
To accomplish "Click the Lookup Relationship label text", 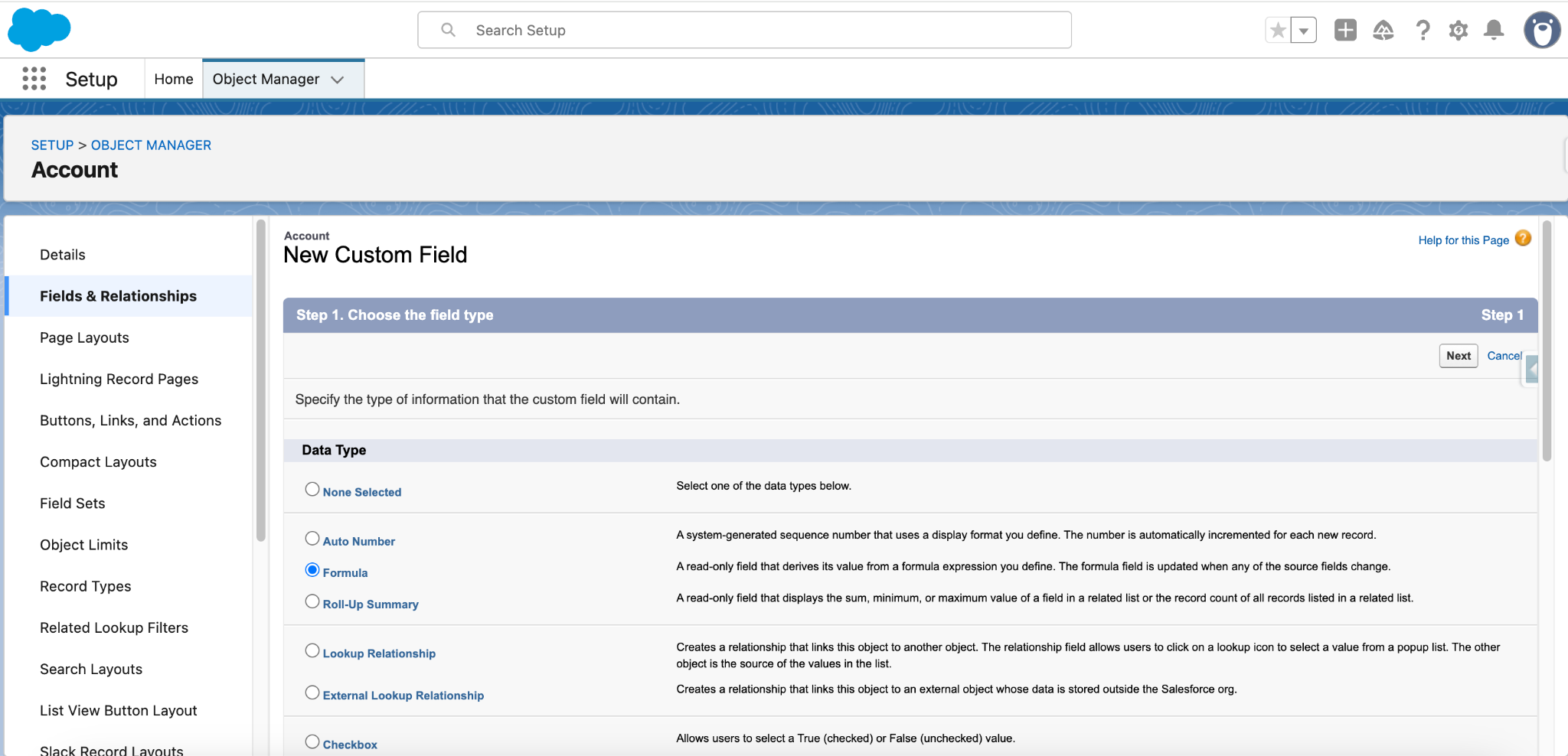I will pos(379,653).
